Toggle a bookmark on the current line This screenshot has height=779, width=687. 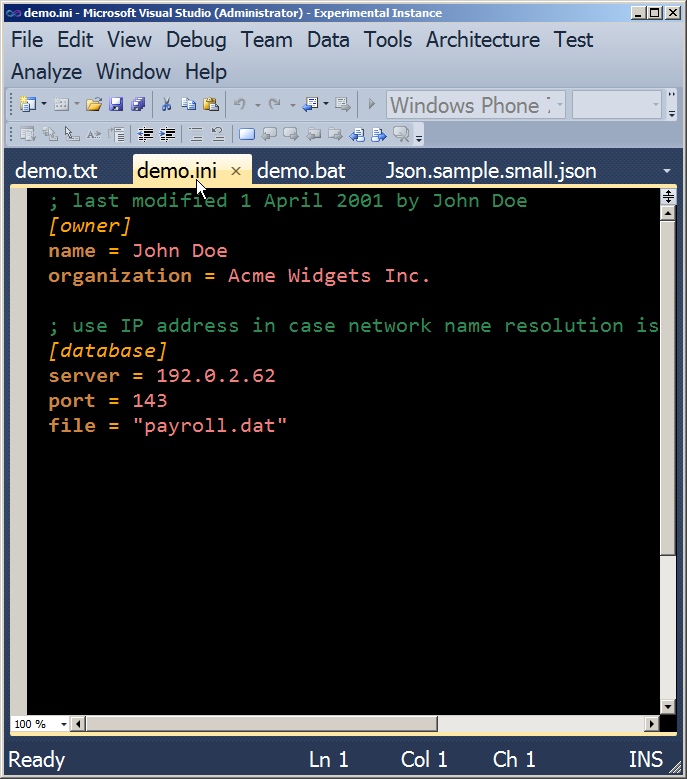[x=247, y=134]
